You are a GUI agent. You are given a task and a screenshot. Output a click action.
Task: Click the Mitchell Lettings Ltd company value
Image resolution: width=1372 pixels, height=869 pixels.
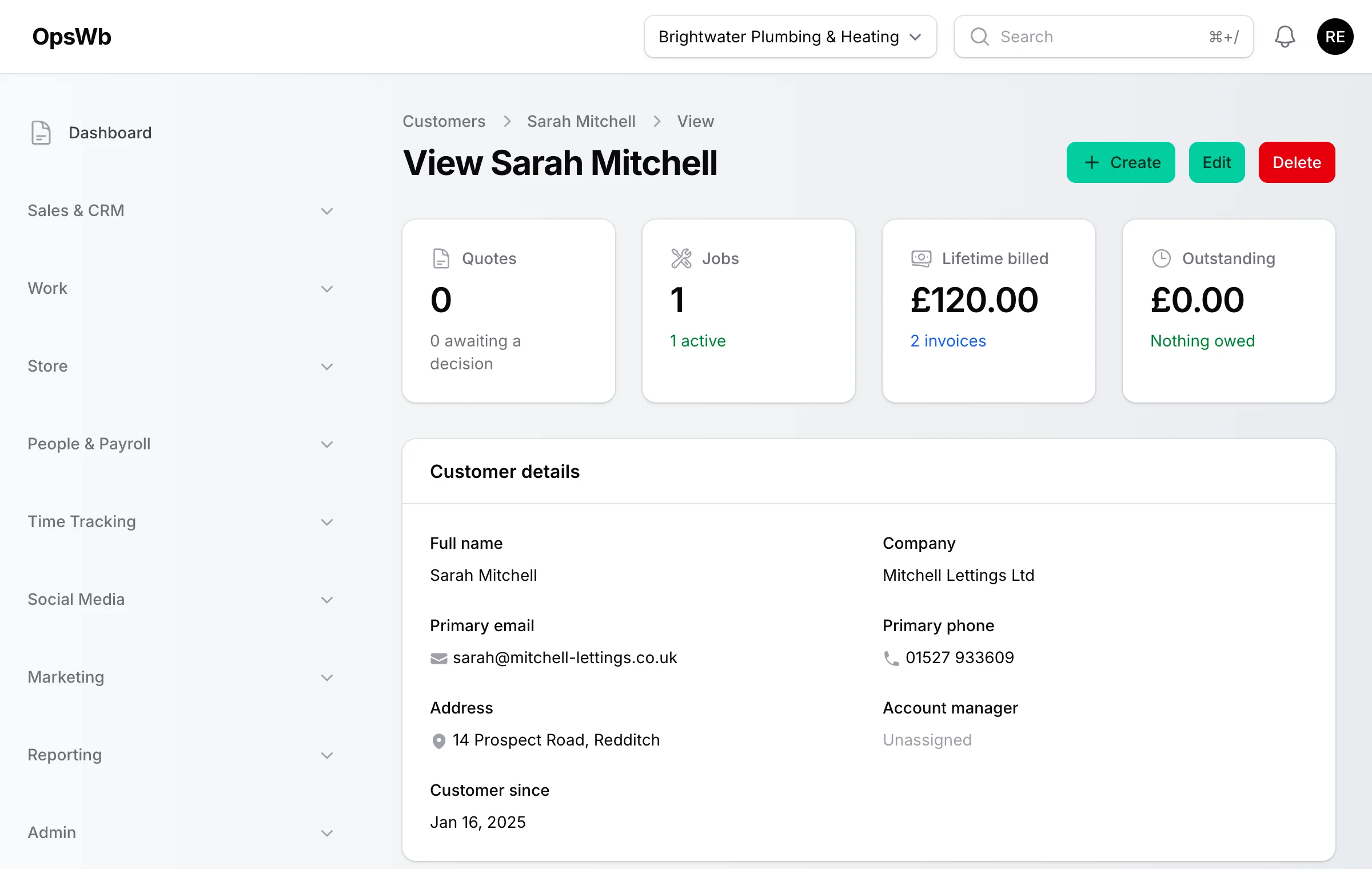(x=958, y=575)
